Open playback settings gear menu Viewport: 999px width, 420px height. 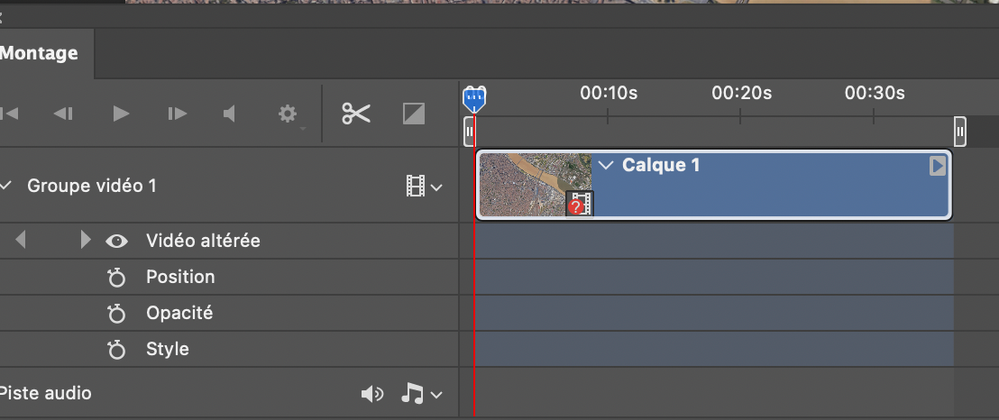coord(288,114)
